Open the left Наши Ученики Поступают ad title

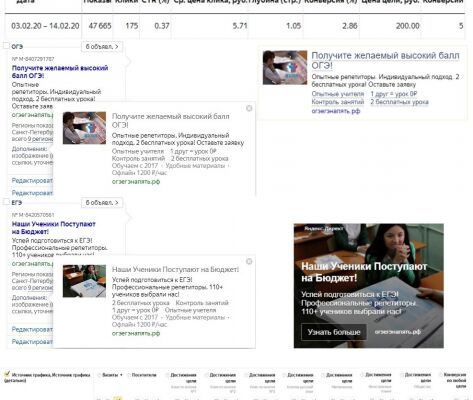54,228
